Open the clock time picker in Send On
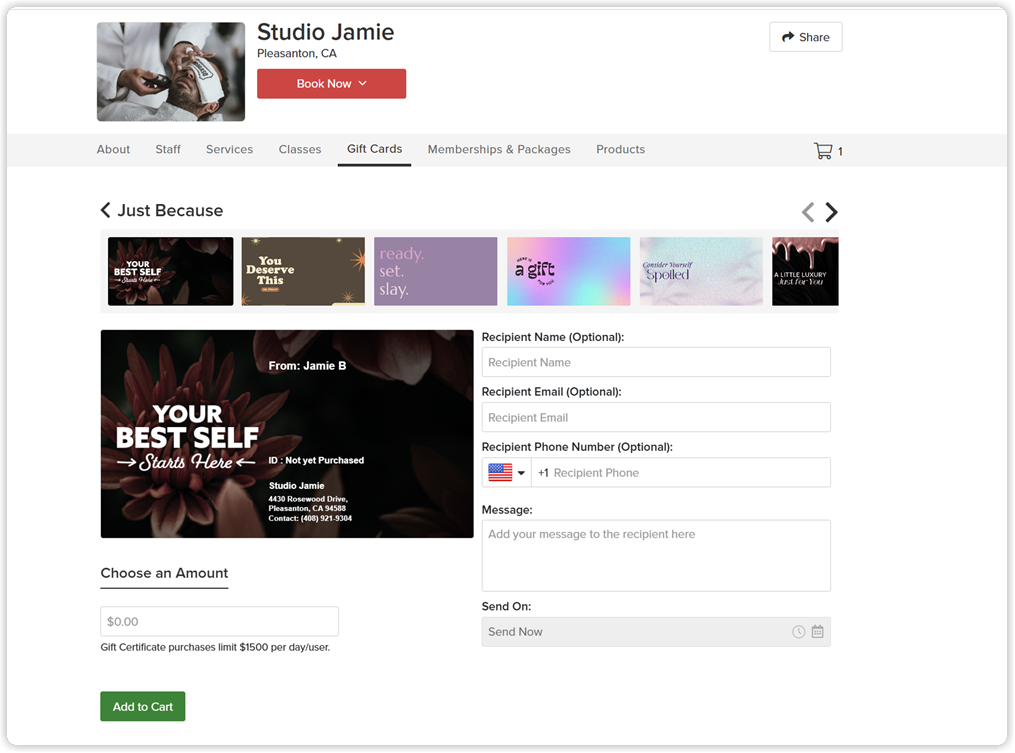The image size is (1015, 753). [x=799, y=632]
